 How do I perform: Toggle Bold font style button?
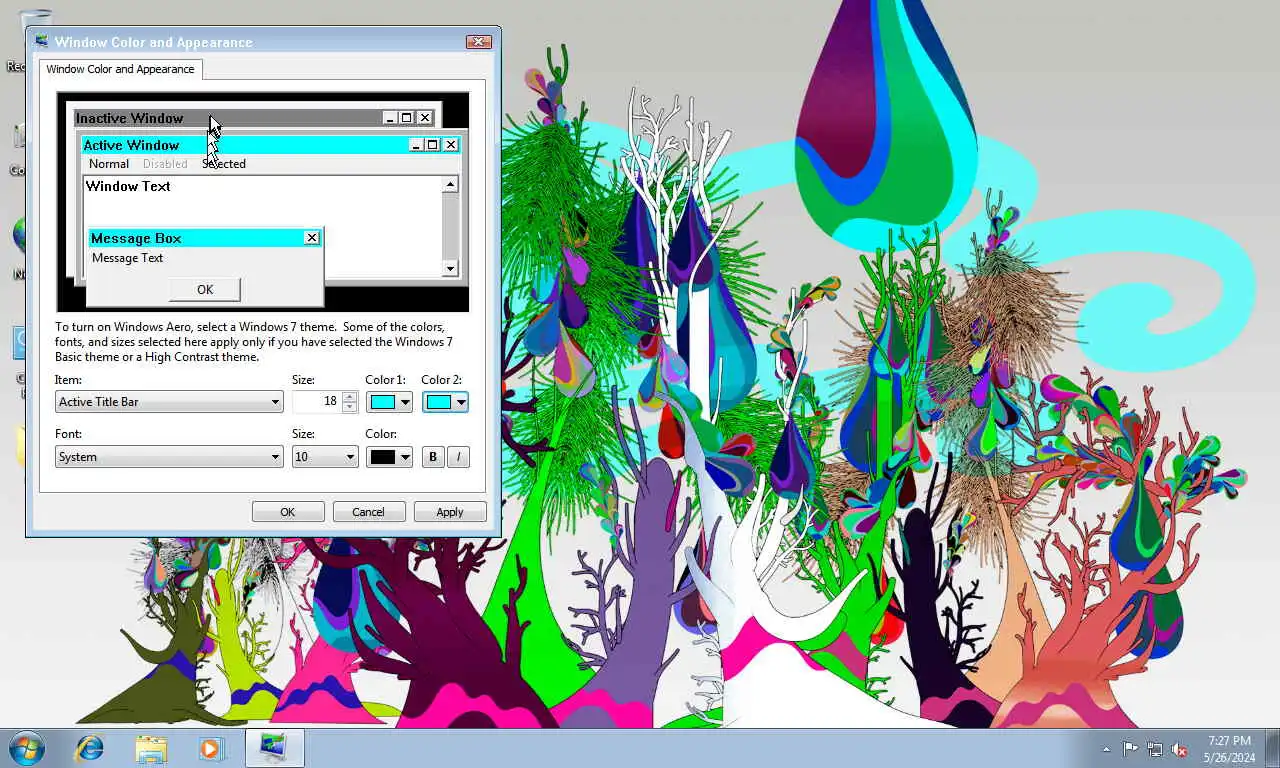(x=433, y=457)
